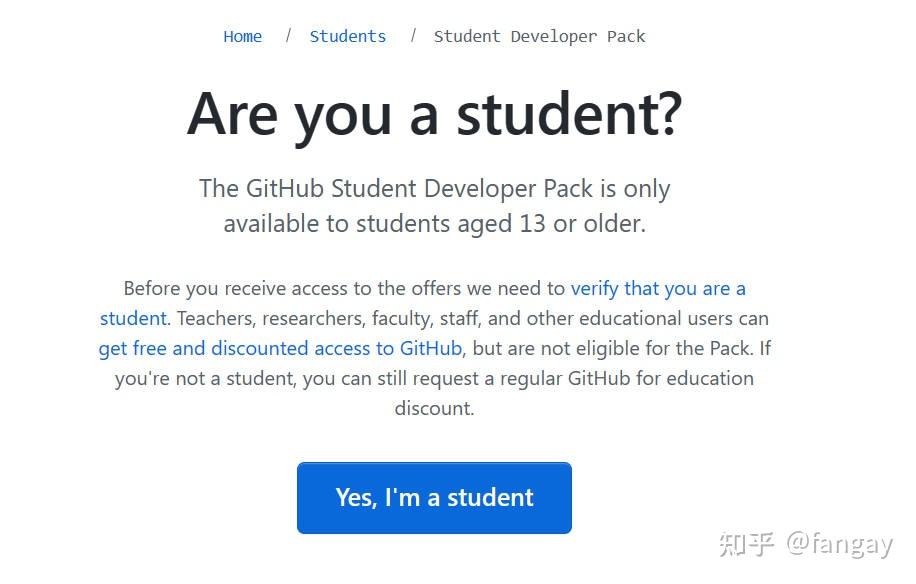Confirm student status with the blue button
This screenshot has width=916, height=584.
[x=434, y=497]
